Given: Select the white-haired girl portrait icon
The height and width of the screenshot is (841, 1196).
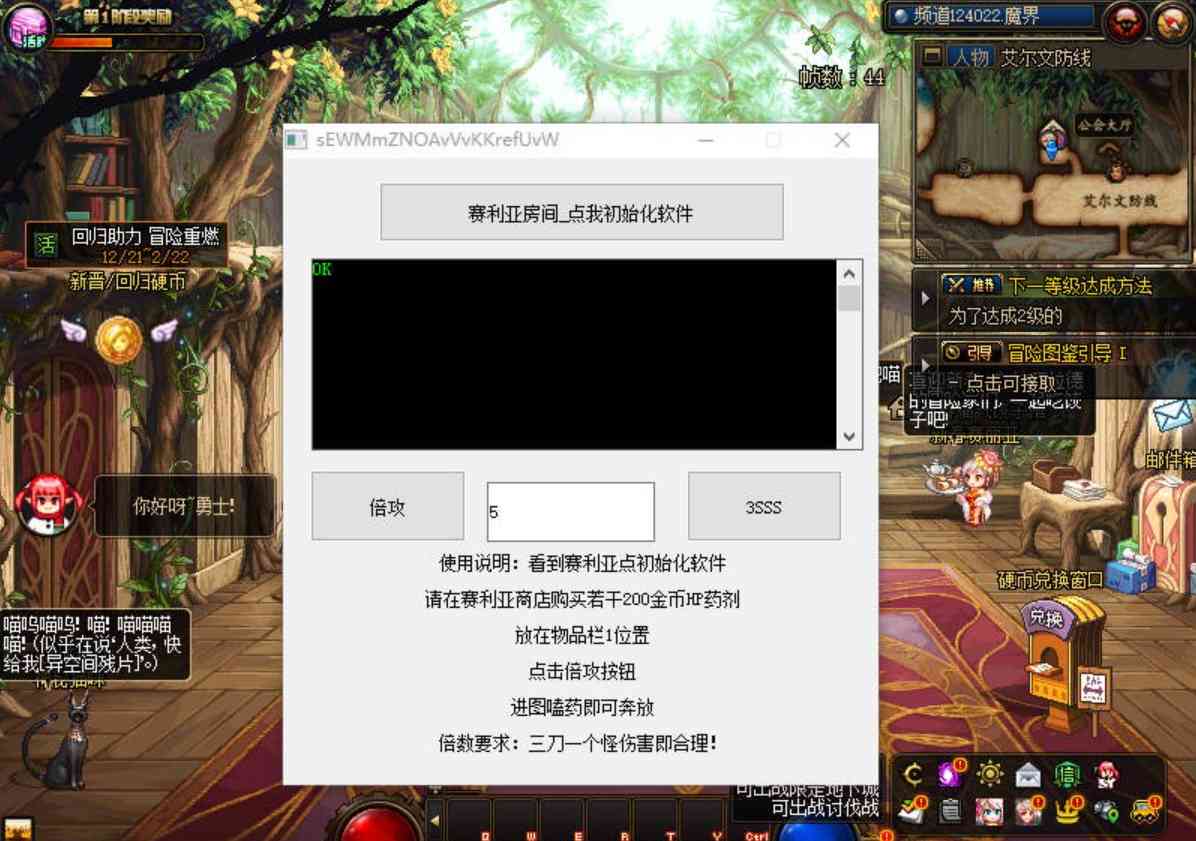Looking at the screenshot, I should (1028, 811).
